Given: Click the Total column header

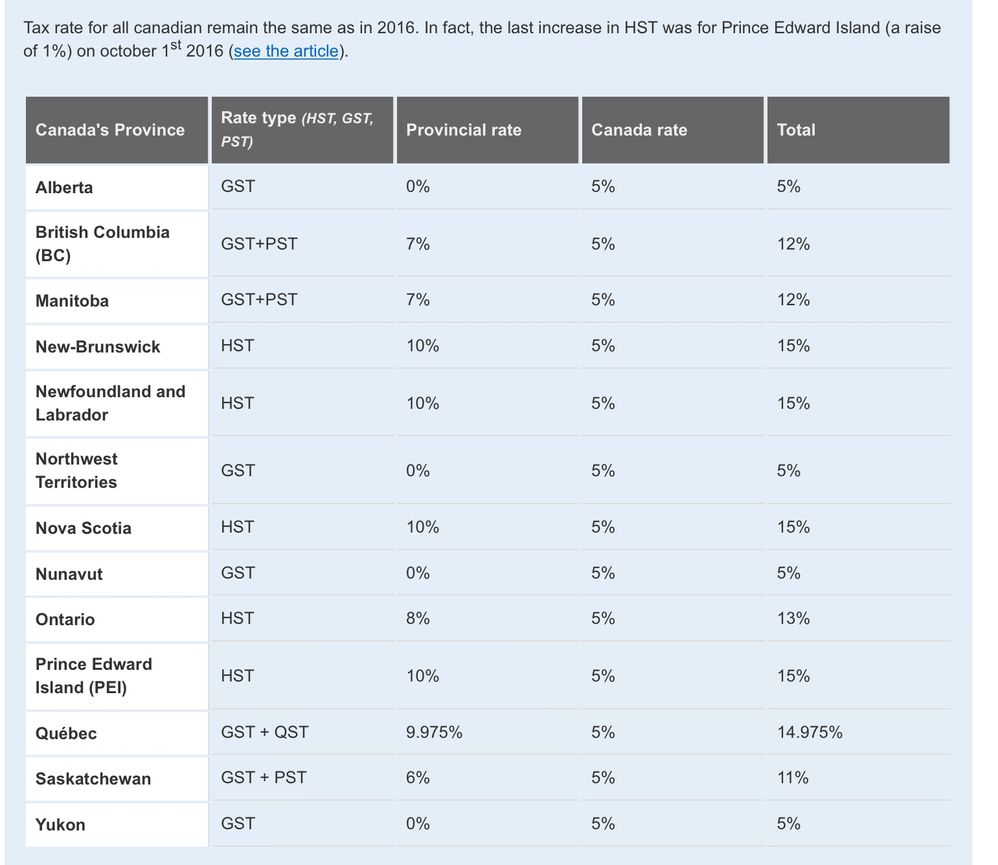Looking at the screenshot, I should coord(796,130).
